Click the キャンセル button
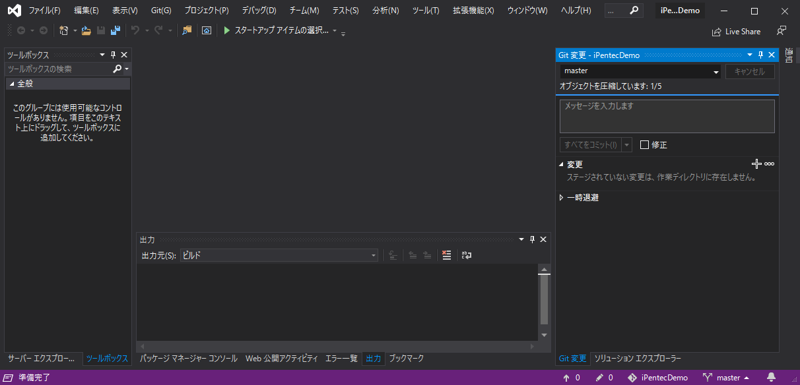This screenshot has width=800, height=385. click(x=749, y=71)
